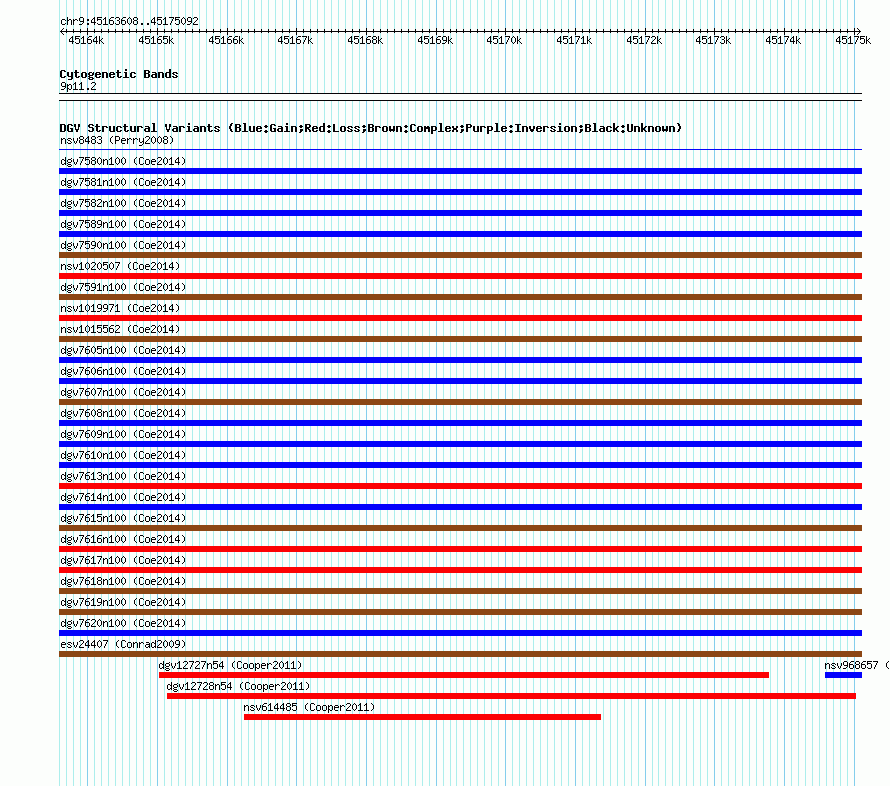
Task: Click the dgv12727n54 (Cooper2011) label
Action: point(230,665)
